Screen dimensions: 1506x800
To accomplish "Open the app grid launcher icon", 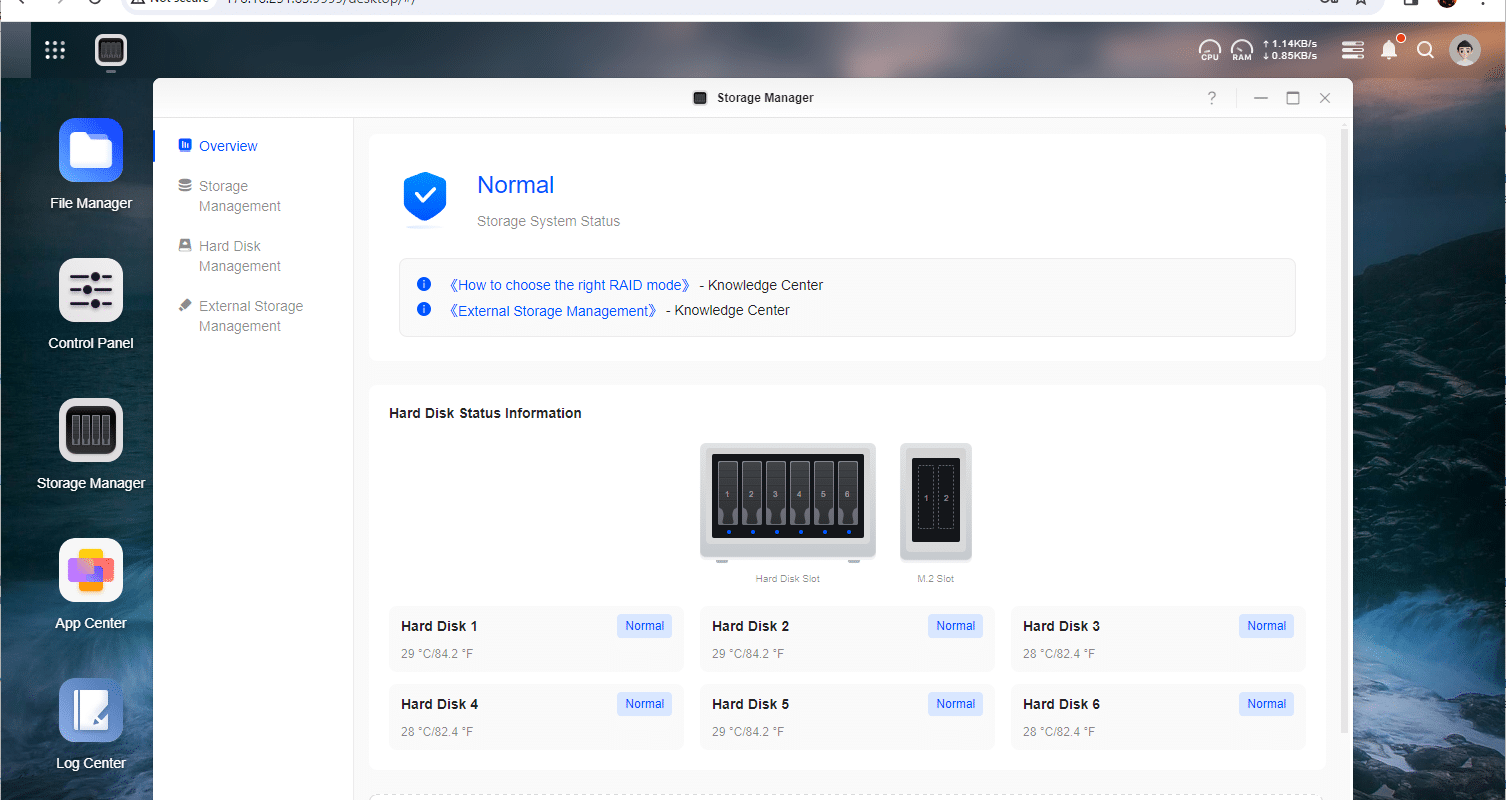I will pyautogui.click(x=55, y=50).
